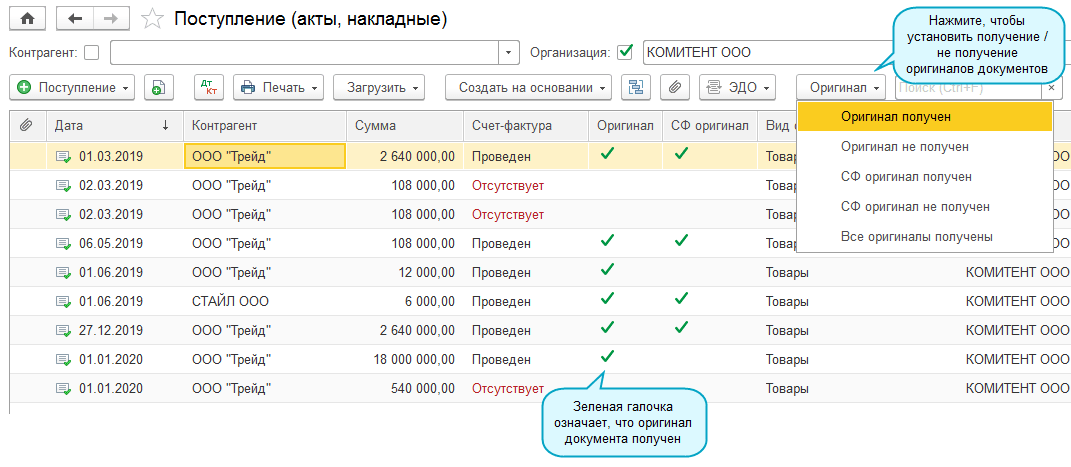1071x467 pixels.
Task: Add page to favorites star
Action: click(152, 19)
